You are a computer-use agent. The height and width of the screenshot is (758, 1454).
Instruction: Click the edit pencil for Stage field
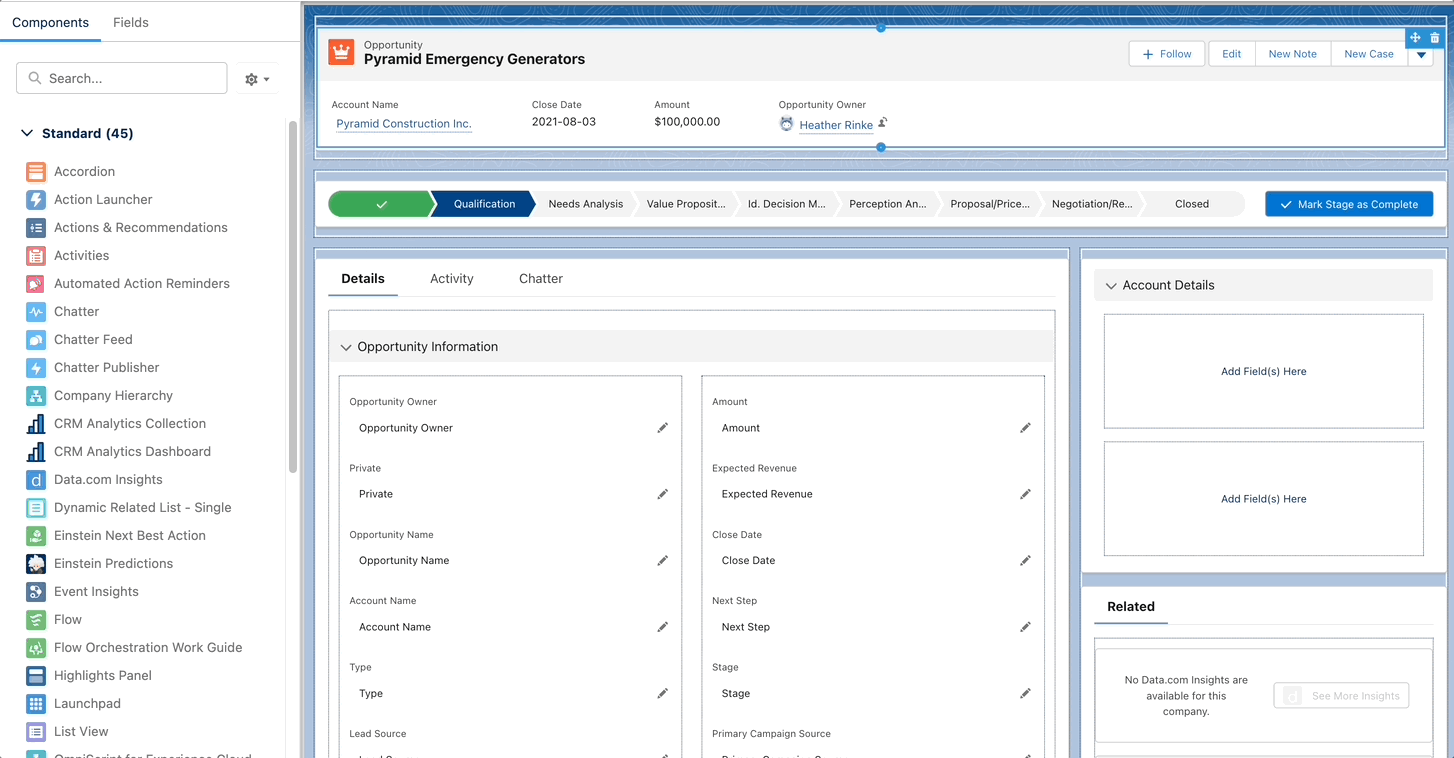coord(1025,693)
